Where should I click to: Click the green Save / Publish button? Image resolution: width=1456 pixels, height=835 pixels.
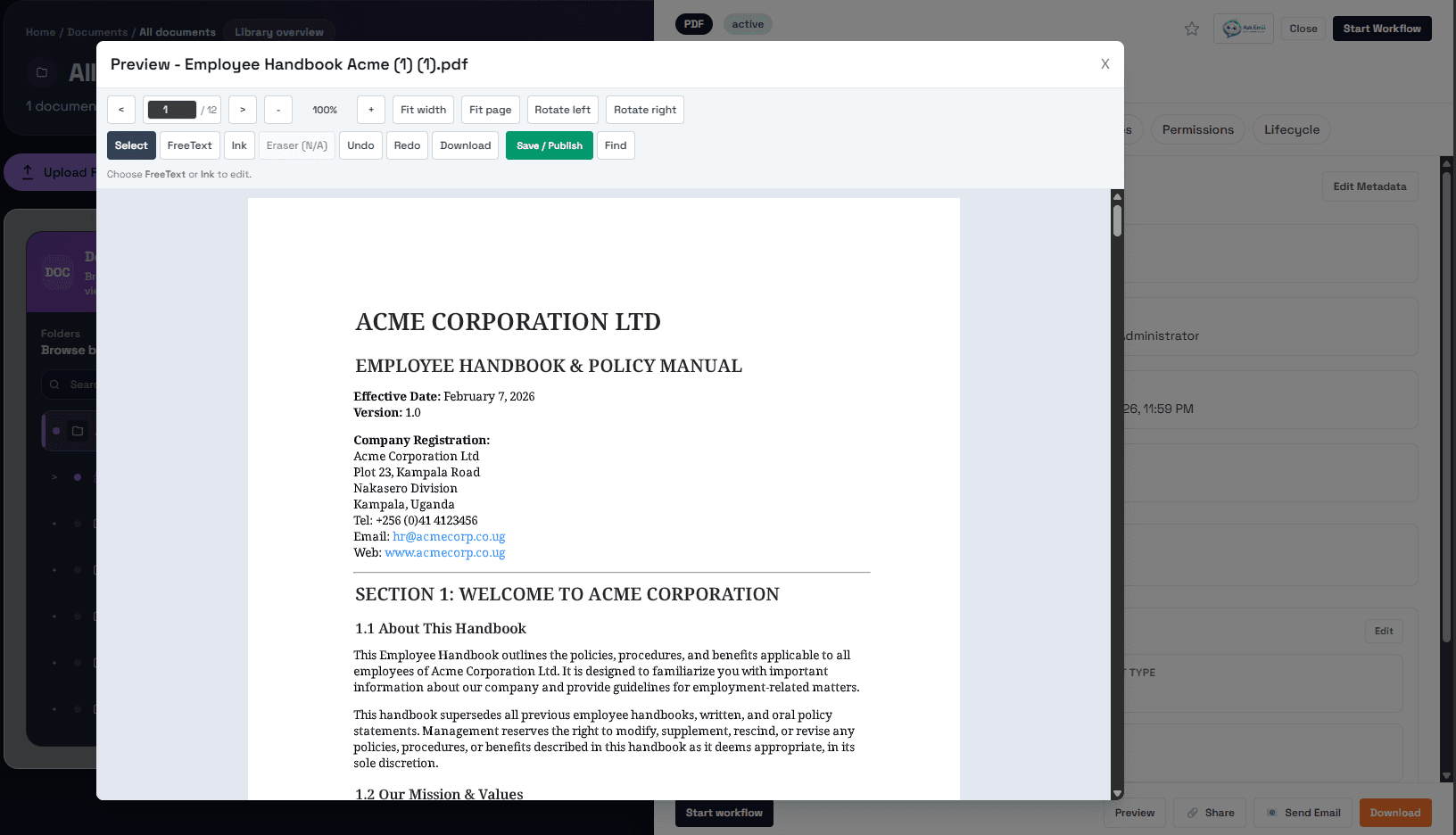coord(550,145)
